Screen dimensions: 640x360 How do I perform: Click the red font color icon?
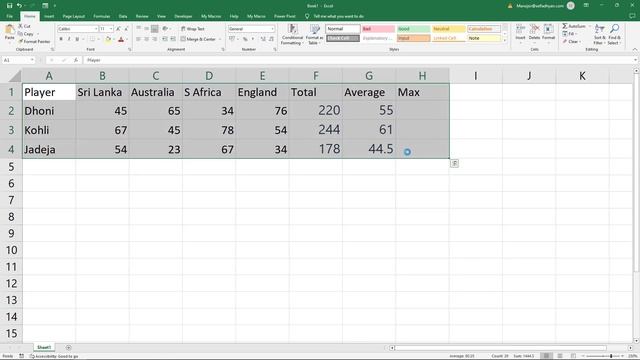pos(121,40)
